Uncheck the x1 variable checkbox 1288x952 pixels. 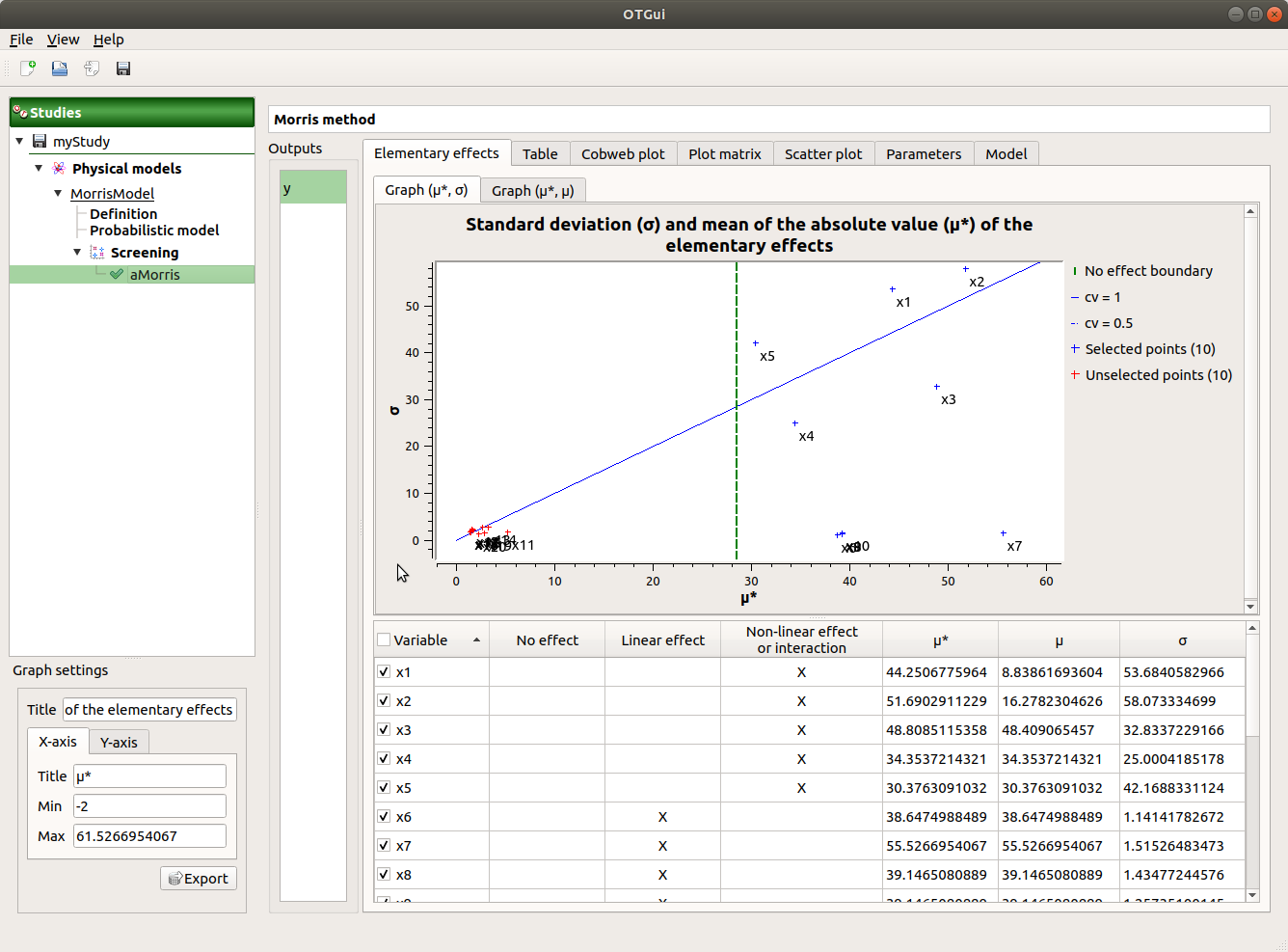point(385,672)
